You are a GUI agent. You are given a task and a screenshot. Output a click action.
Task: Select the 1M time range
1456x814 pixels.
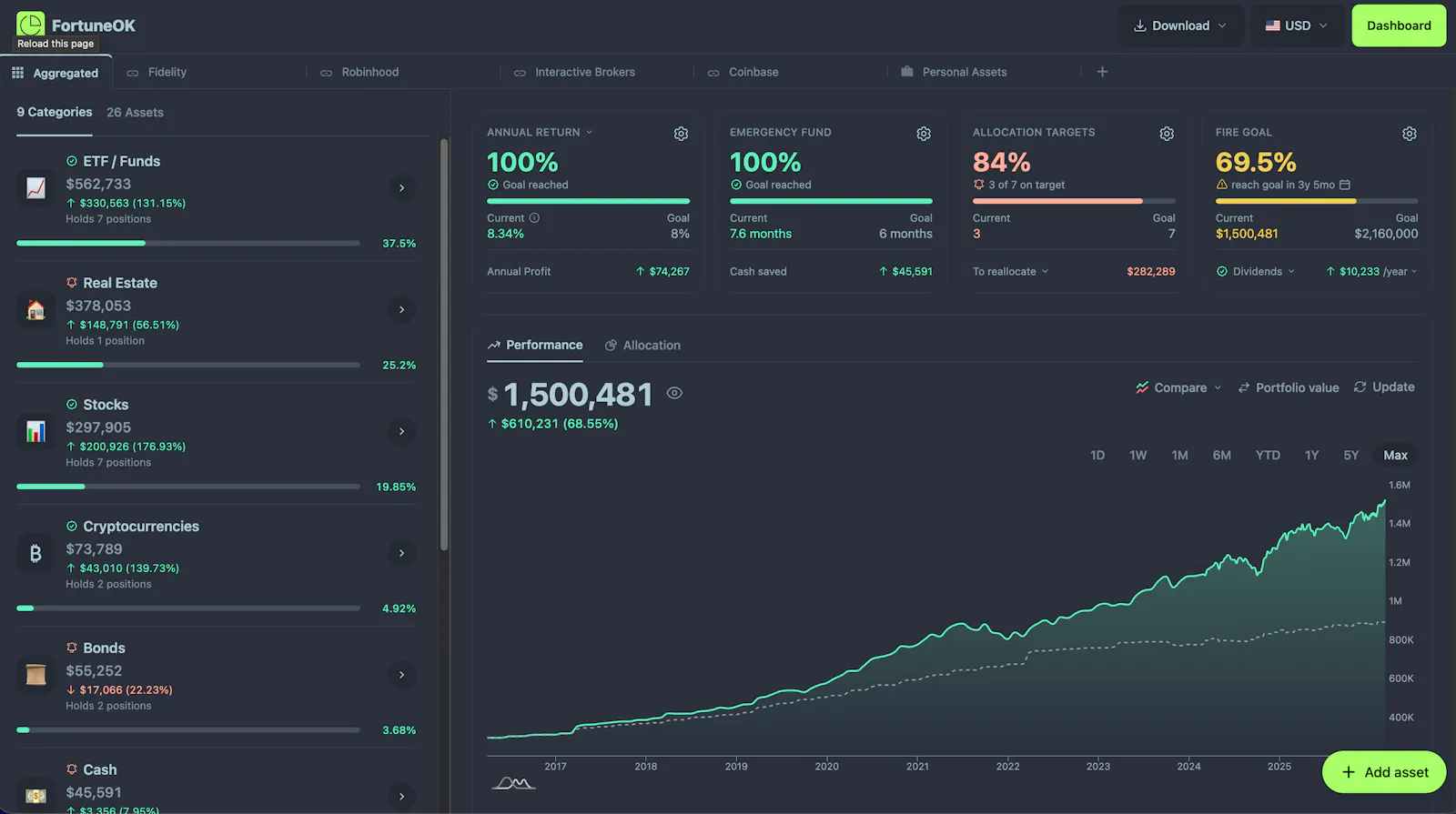(x=1180, y=456)
